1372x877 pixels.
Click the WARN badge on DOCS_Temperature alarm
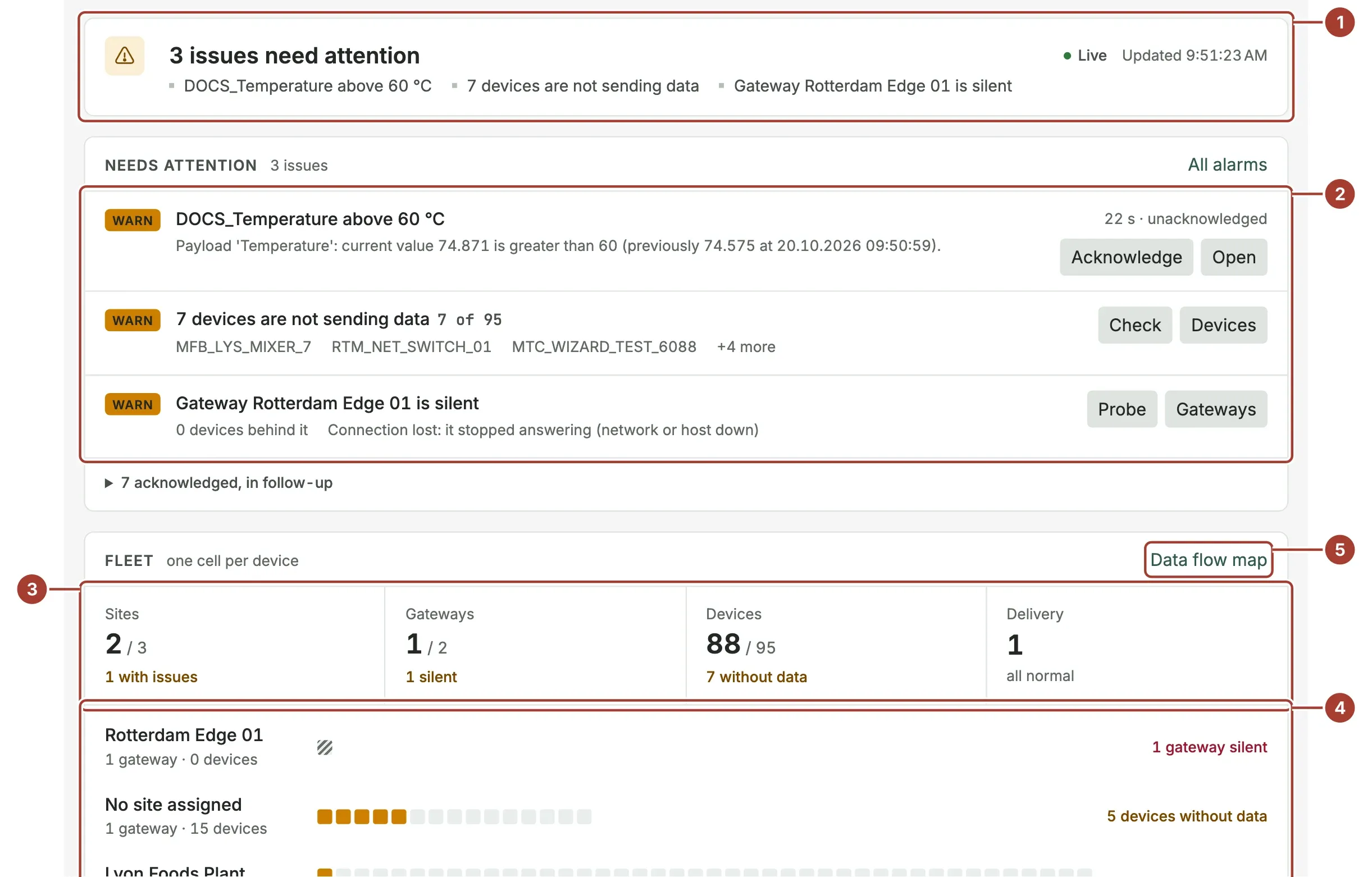pos(132,220)
